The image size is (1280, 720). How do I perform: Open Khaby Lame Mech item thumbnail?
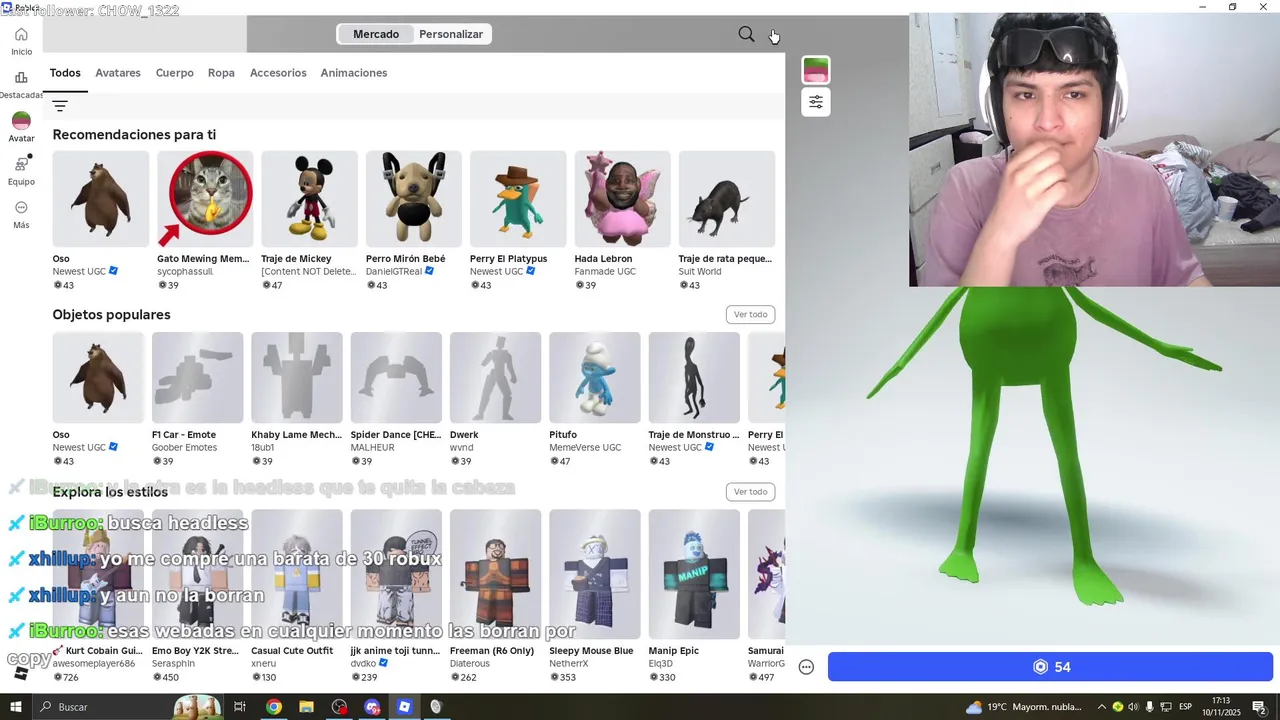click(297, 377)
